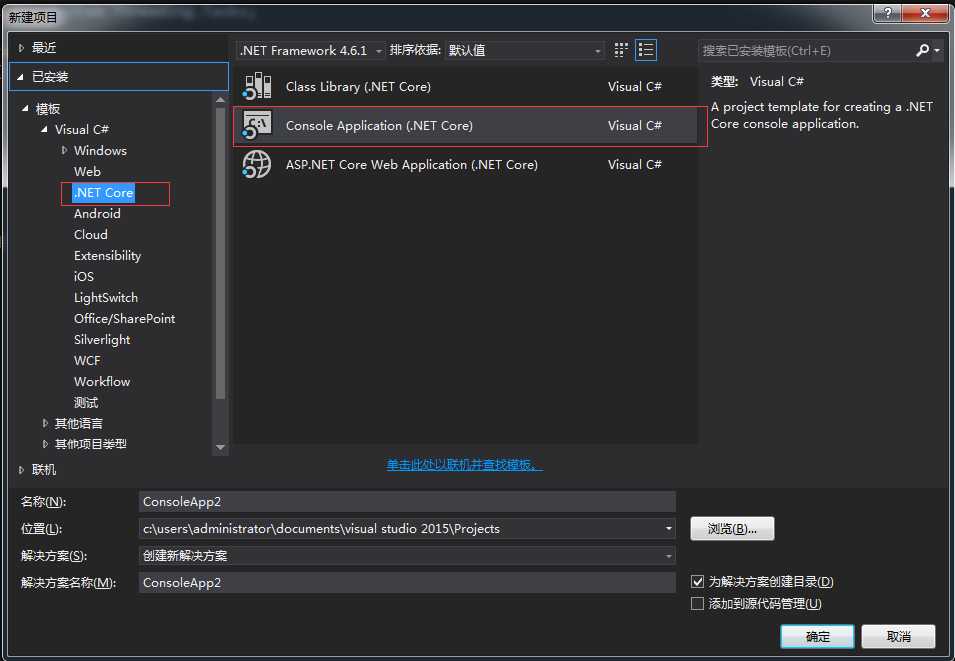Image resolution: width=955 pixels, height=661 pixels.
Task: Click the template tree scrollbar thumb
Action: pos(220,253)
